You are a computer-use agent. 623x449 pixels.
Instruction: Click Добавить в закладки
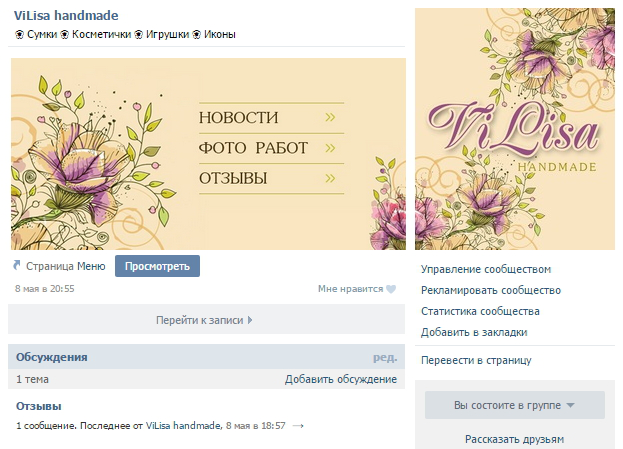[x=474, y=332]
